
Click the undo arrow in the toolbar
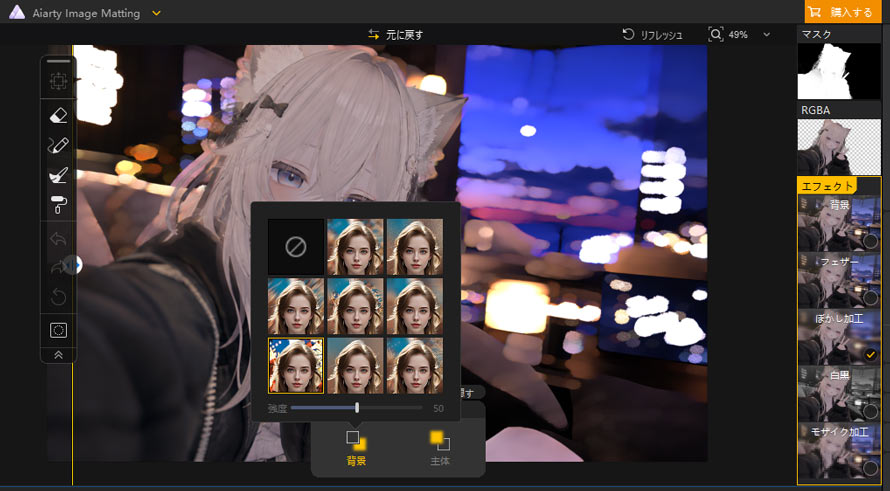point(58,238)
